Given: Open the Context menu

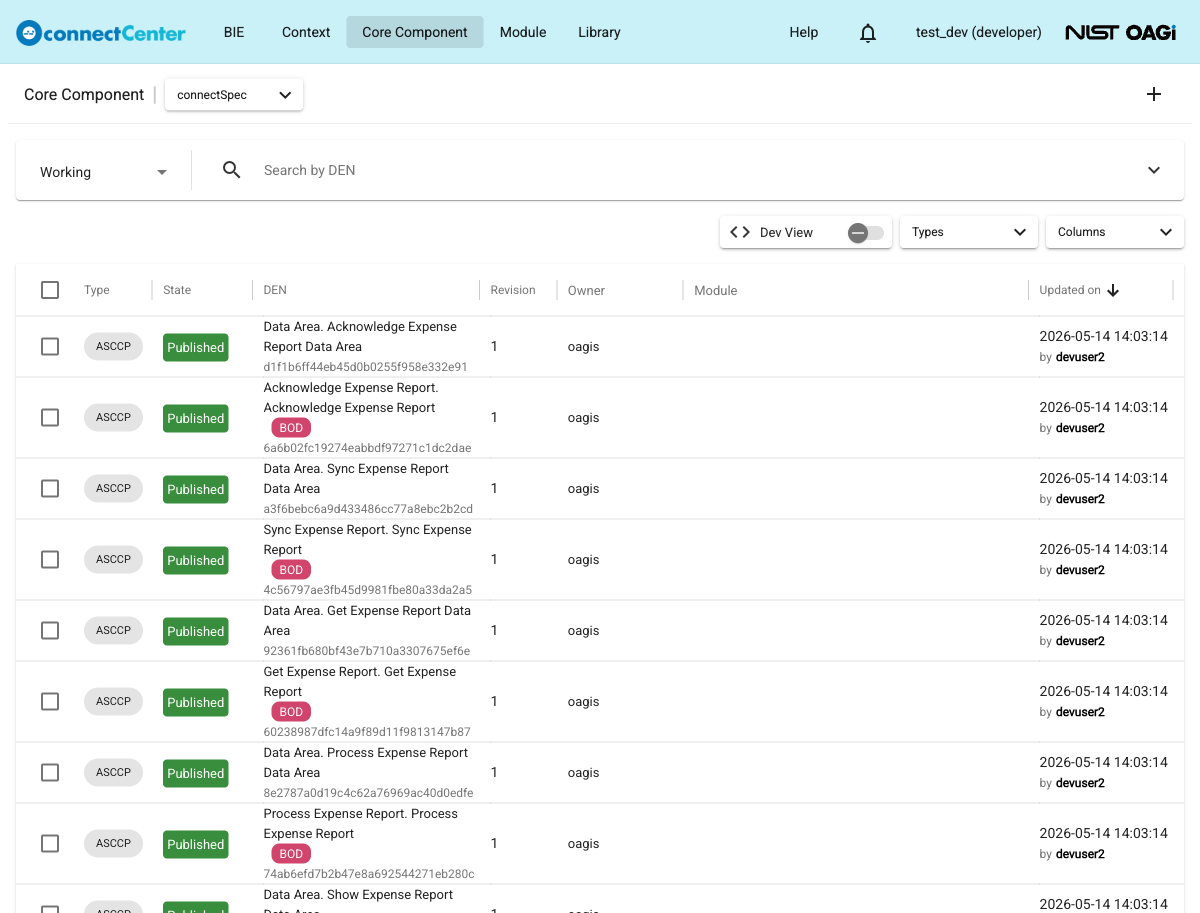Looking at the screenshot, I should coord(306,32).
